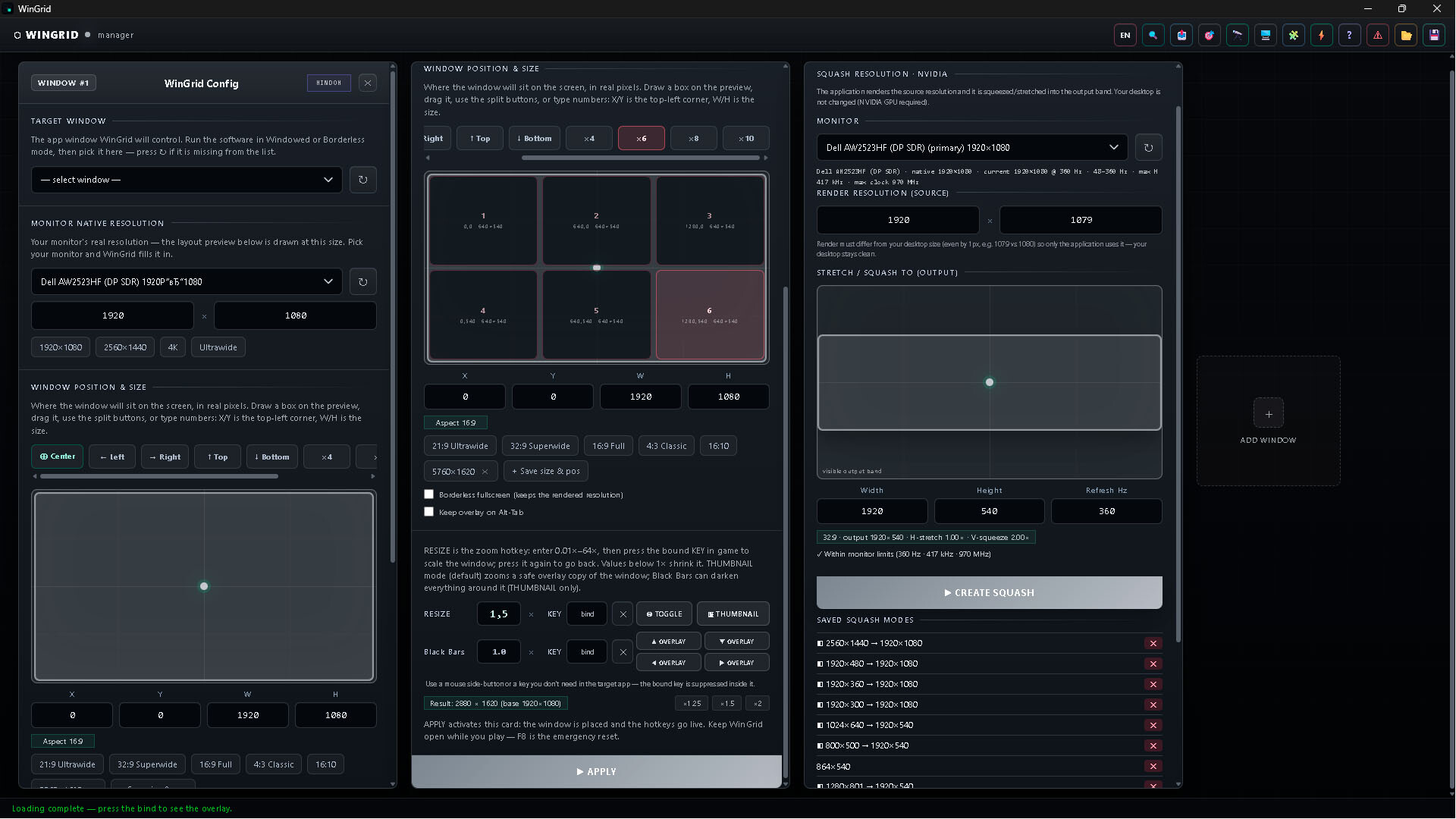
Task: Click the floppy disk save icon
Action: (x=1433, y=35)
